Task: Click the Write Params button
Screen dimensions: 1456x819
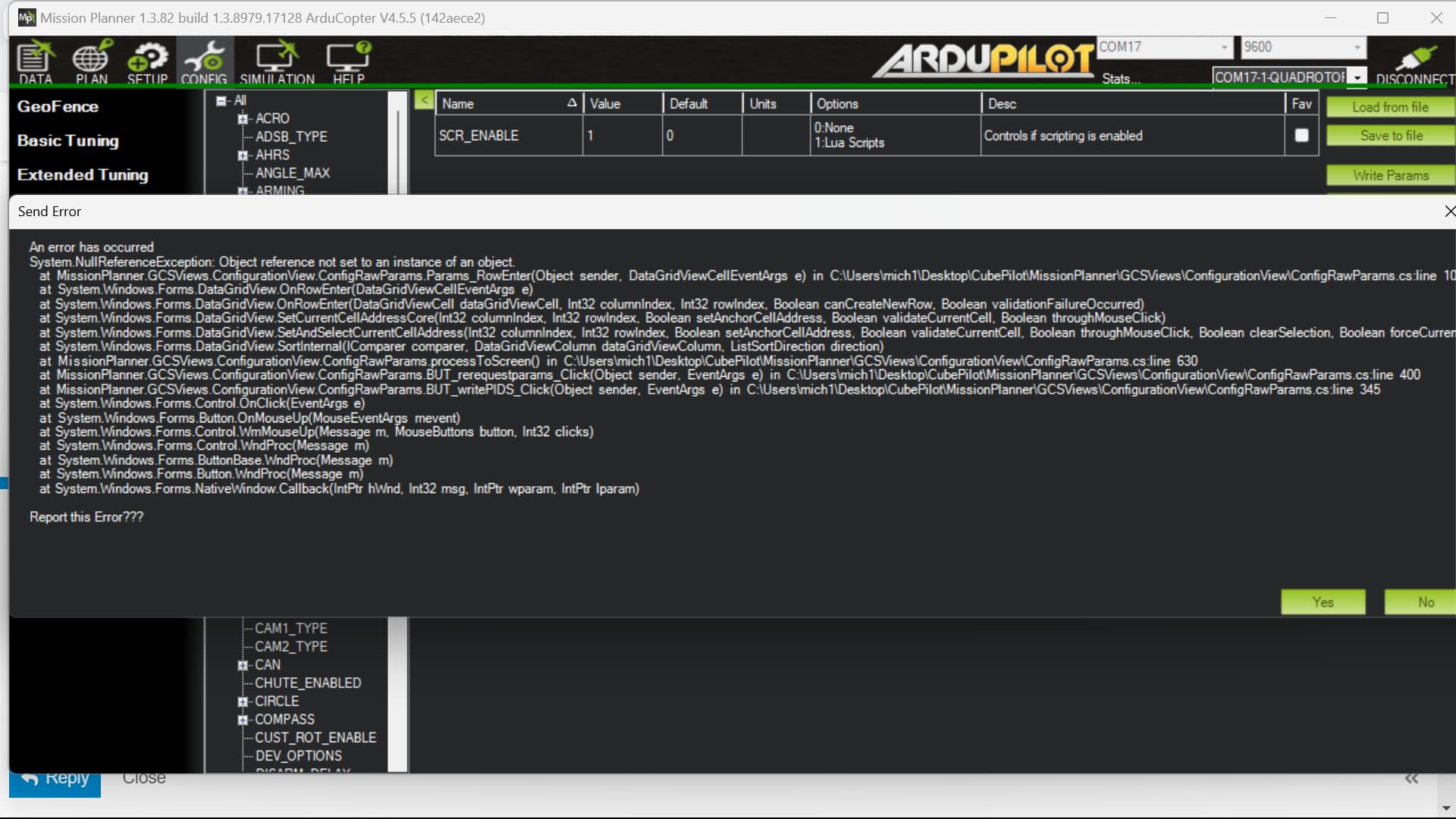Action: (1390, 174)
